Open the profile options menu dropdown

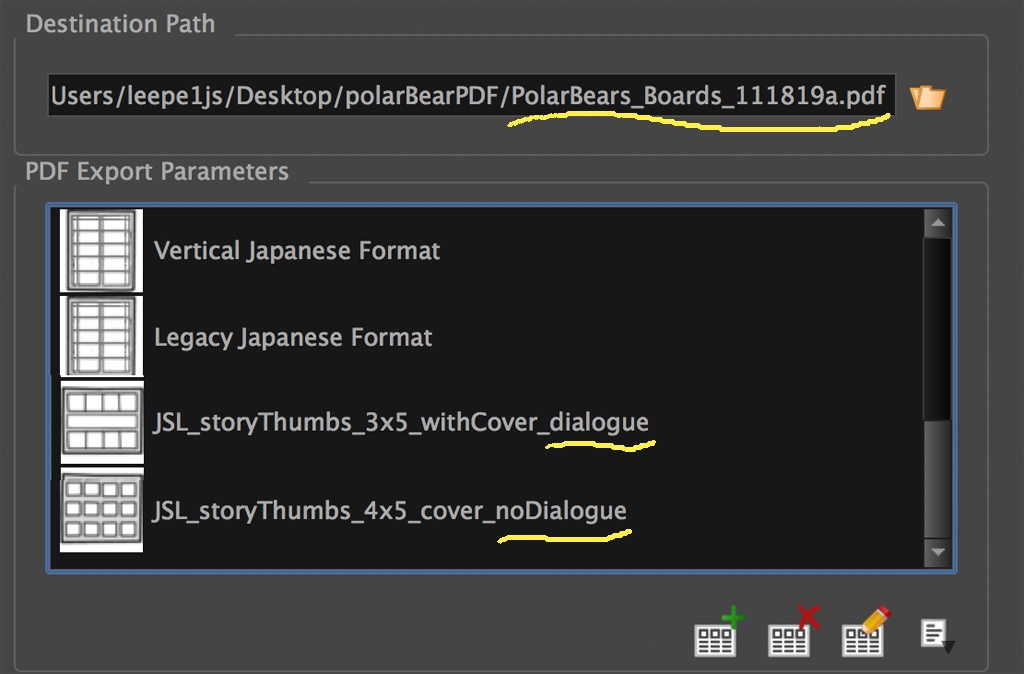(x=937, y=634)
